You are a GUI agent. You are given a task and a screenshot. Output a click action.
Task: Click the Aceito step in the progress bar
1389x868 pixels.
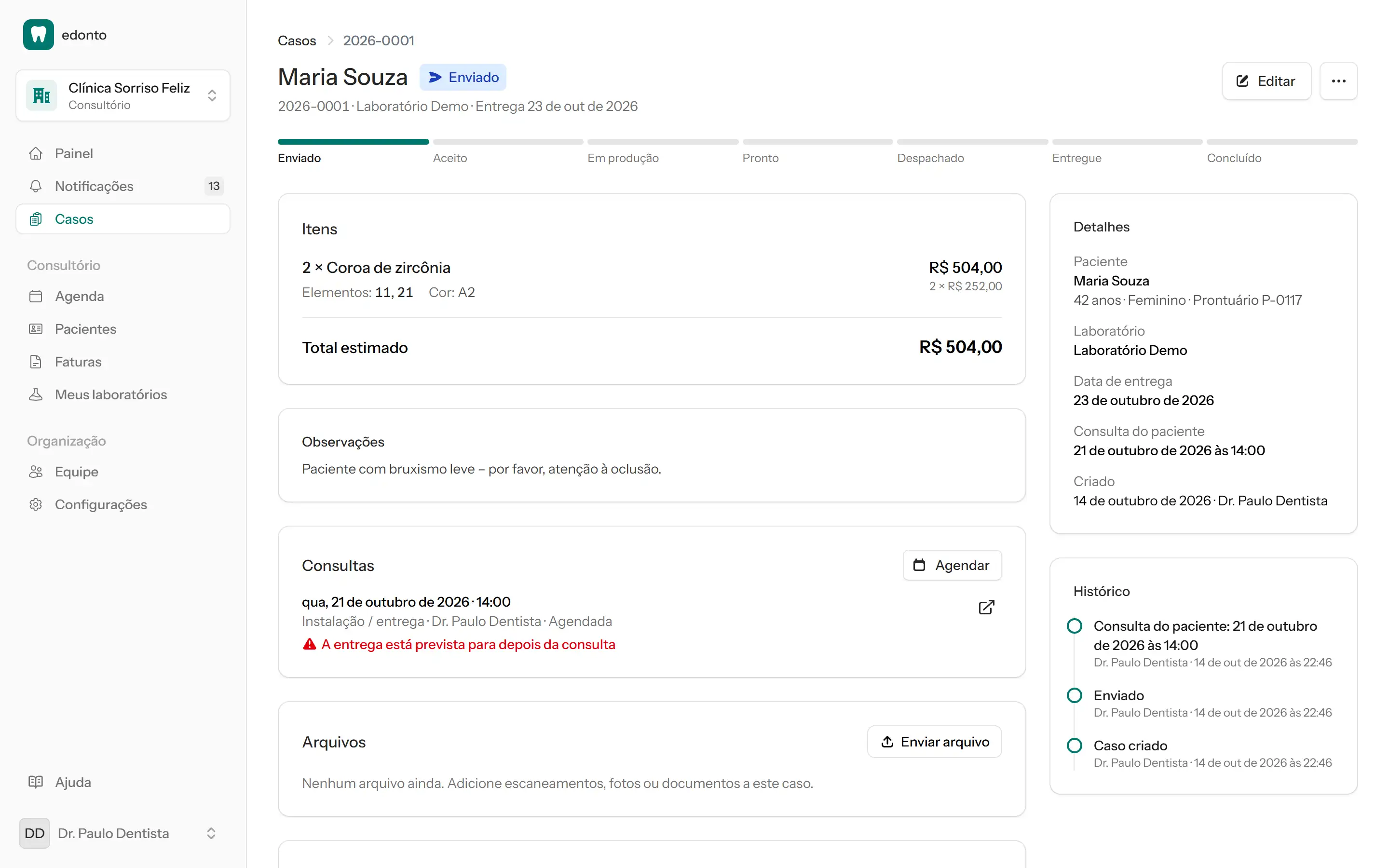pyautogui.click(x=450, y=158)
